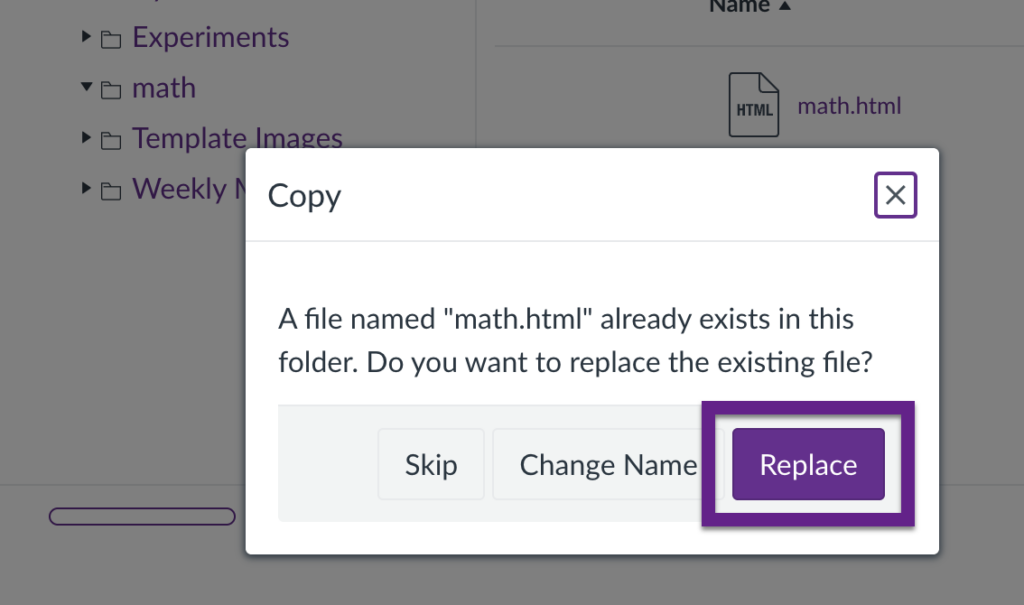Click the Weekly folder icon

click(x=111, y=190)
